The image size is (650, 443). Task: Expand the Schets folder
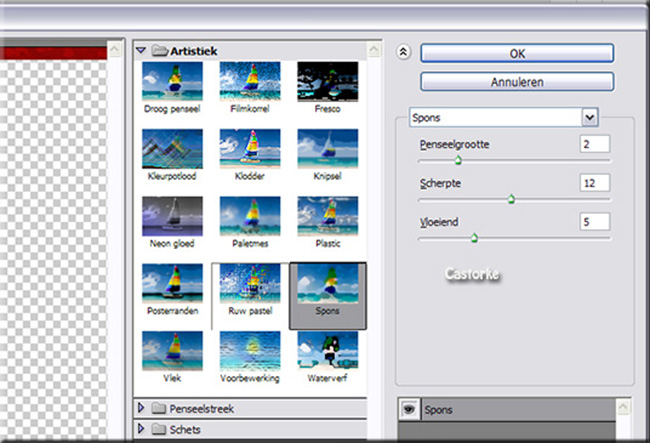click(141, 428)
